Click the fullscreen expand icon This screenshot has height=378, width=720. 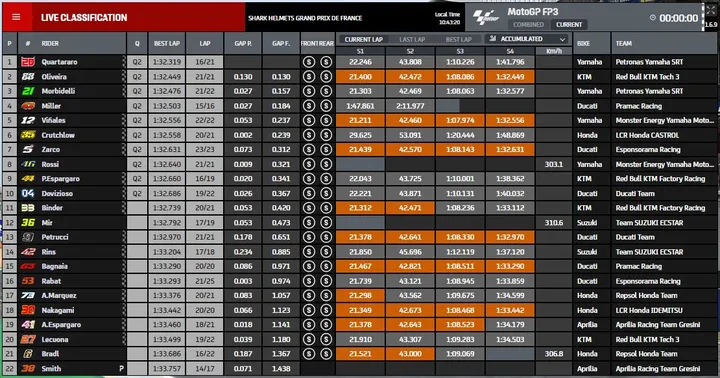tap(711, 11)
